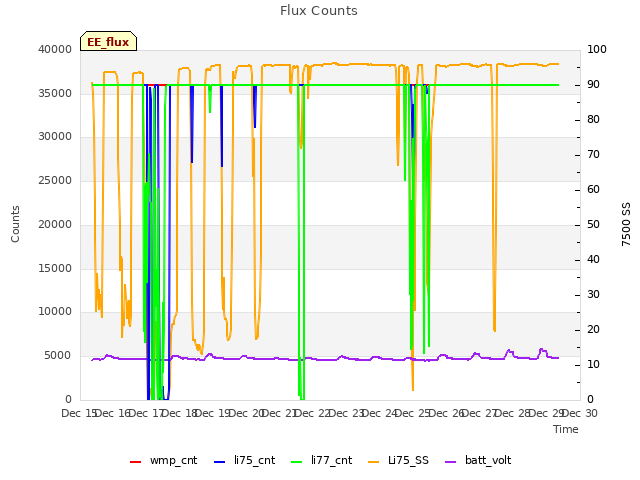Click the 7500 SS right axis label

(x=626, y=224)
